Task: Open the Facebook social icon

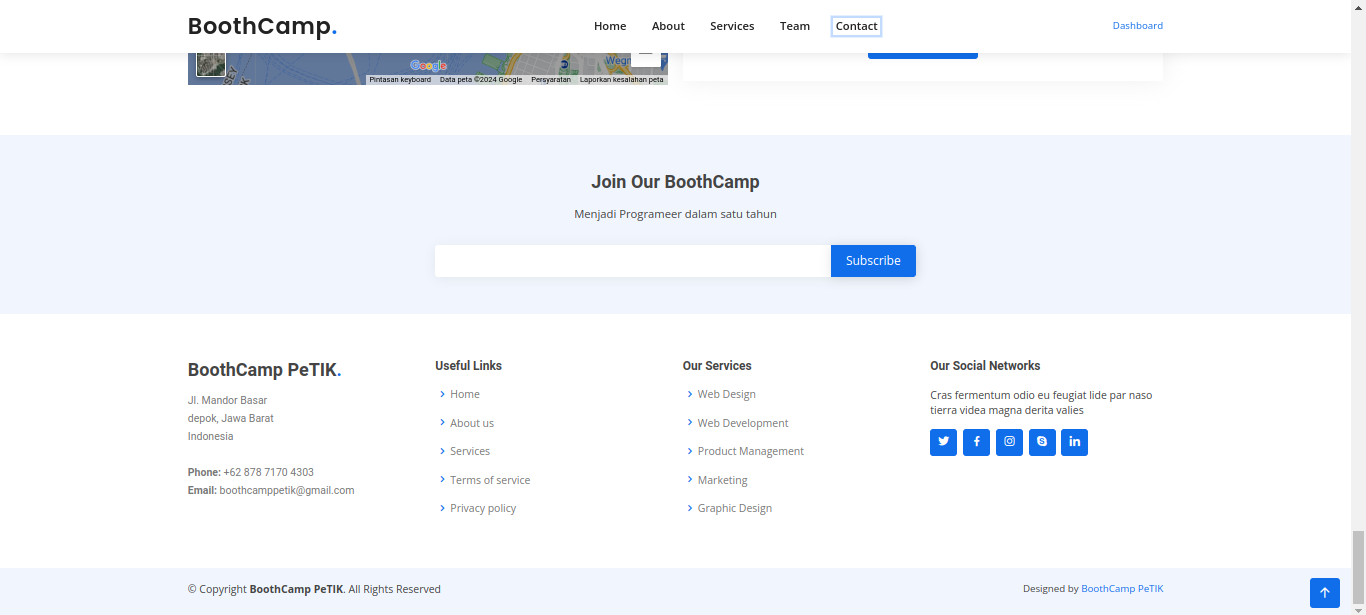Action: point(976,442)
